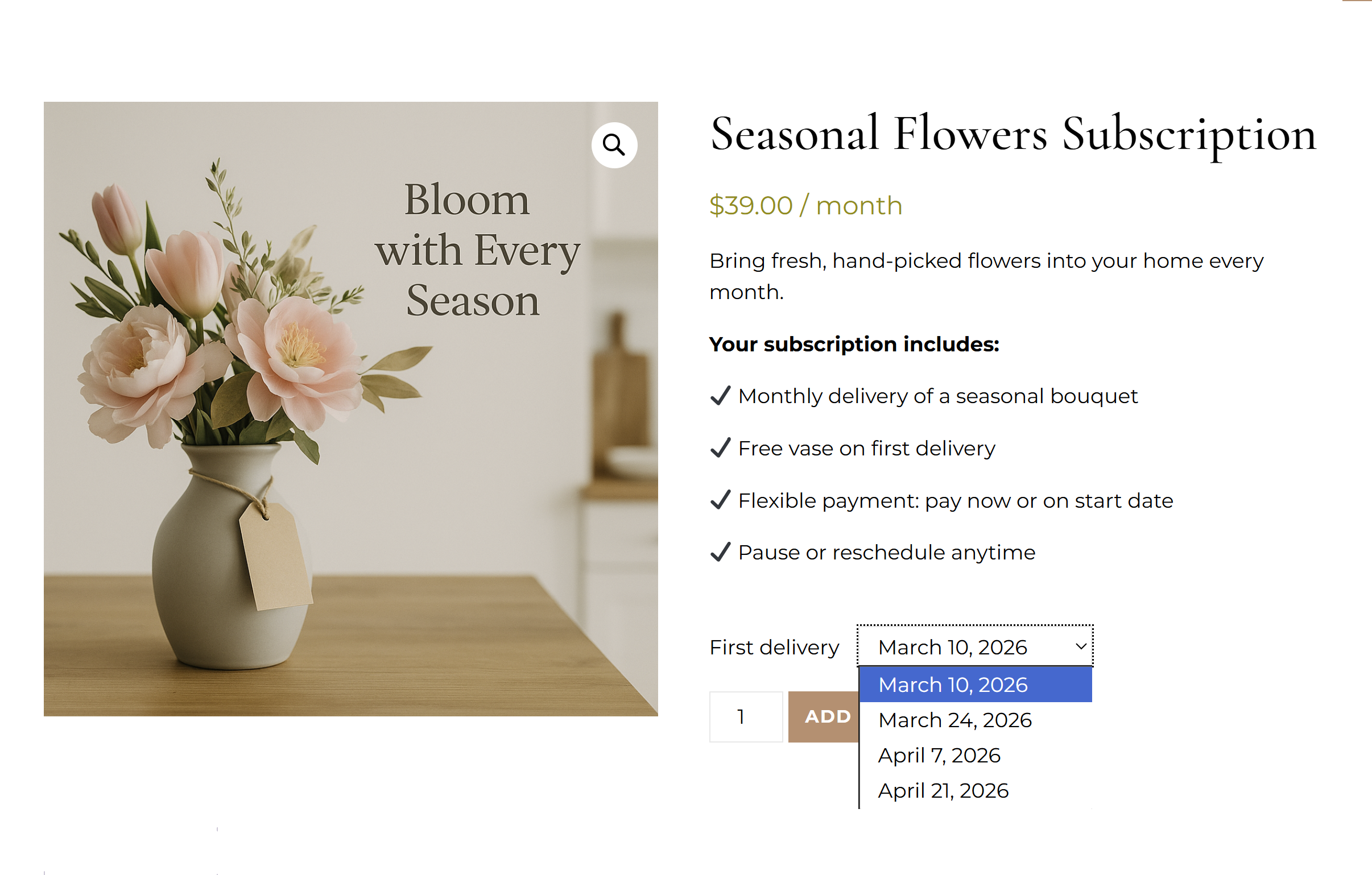
Task: Click the First delivery label
Action: tap(774, 647)
